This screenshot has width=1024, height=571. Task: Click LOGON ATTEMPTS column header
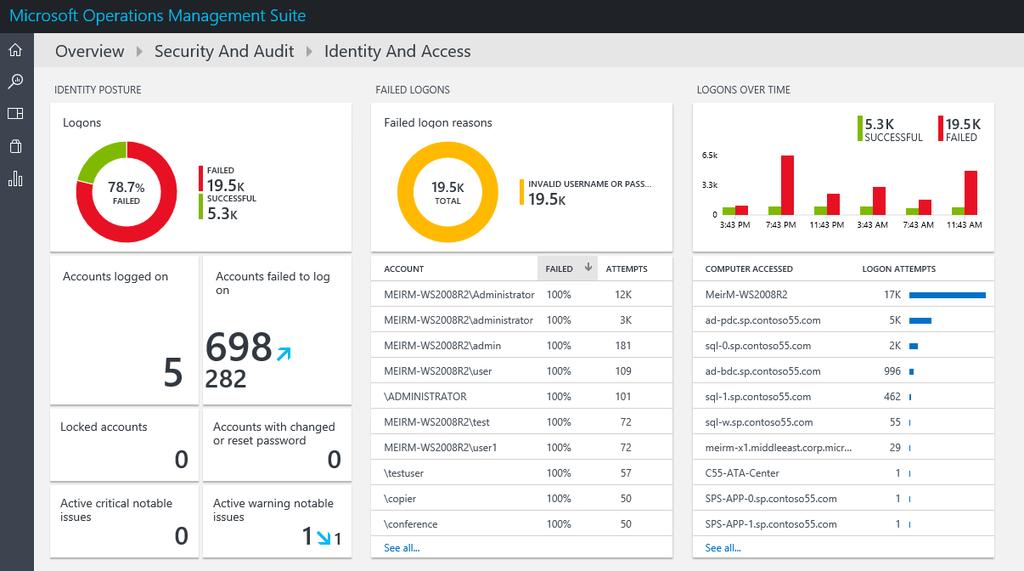[899, 269]
